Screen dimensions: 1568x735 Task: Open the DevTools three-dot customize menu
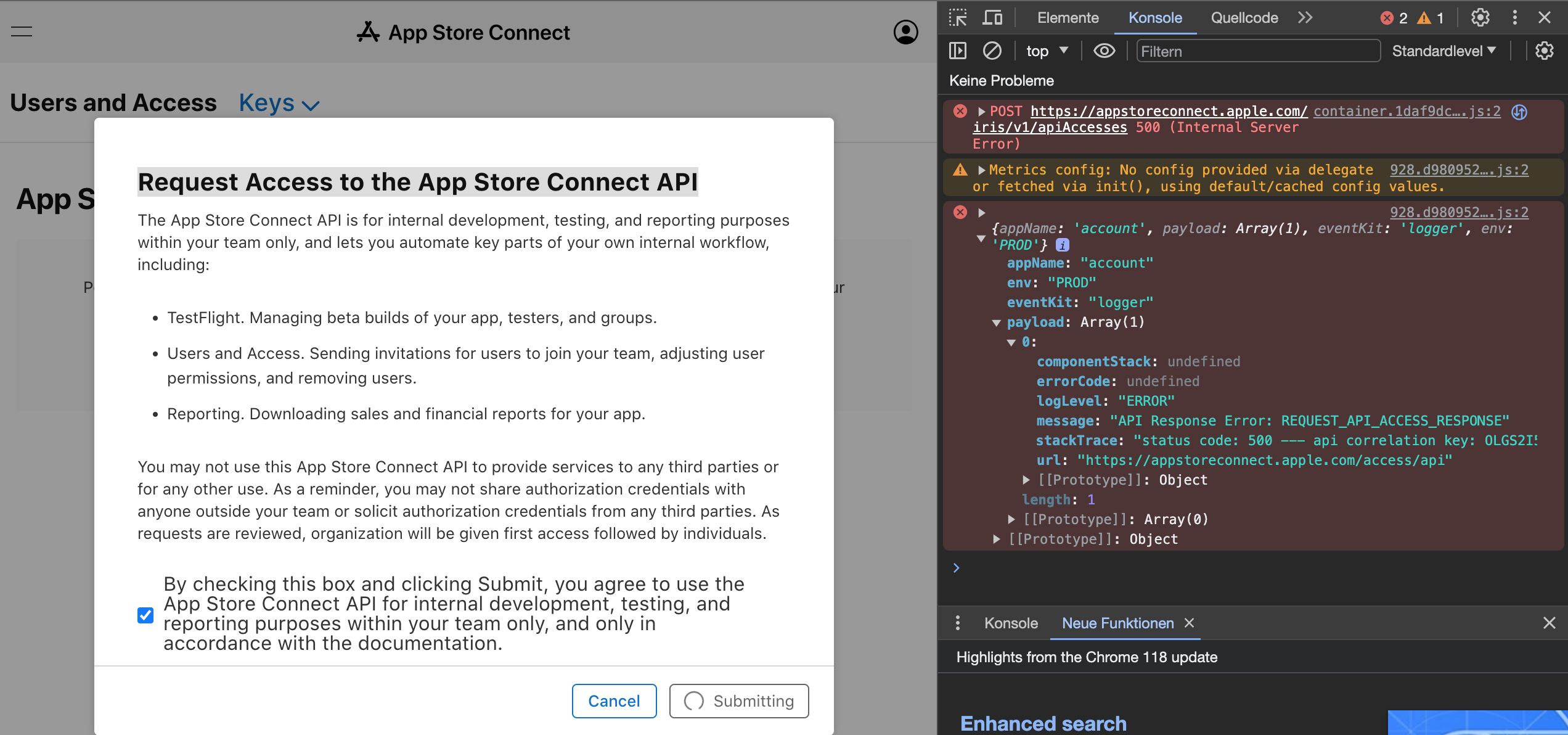[x=1515, y=18]
